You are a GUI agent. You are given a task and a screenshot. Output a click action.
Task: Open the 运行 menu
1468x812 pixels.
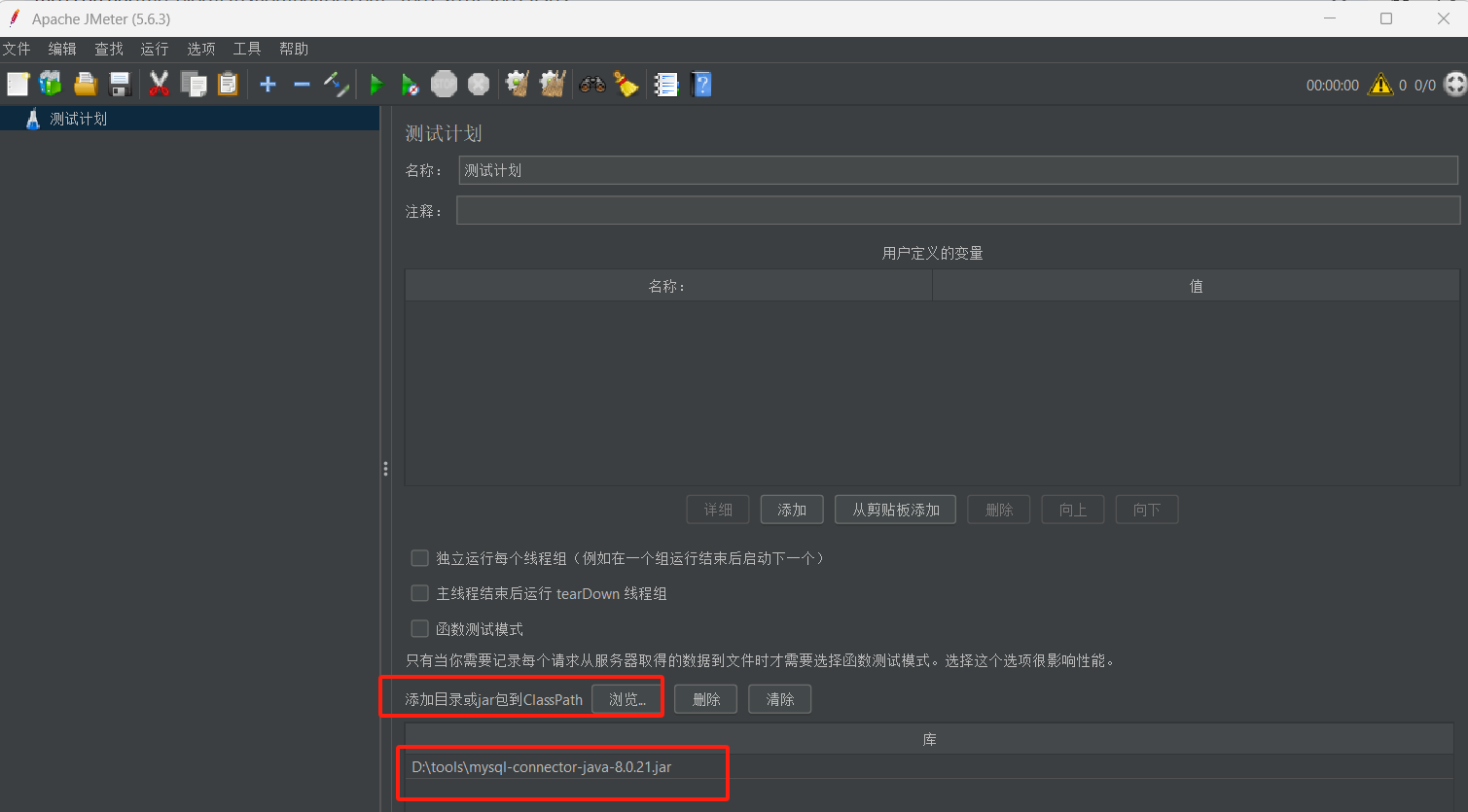155,49
